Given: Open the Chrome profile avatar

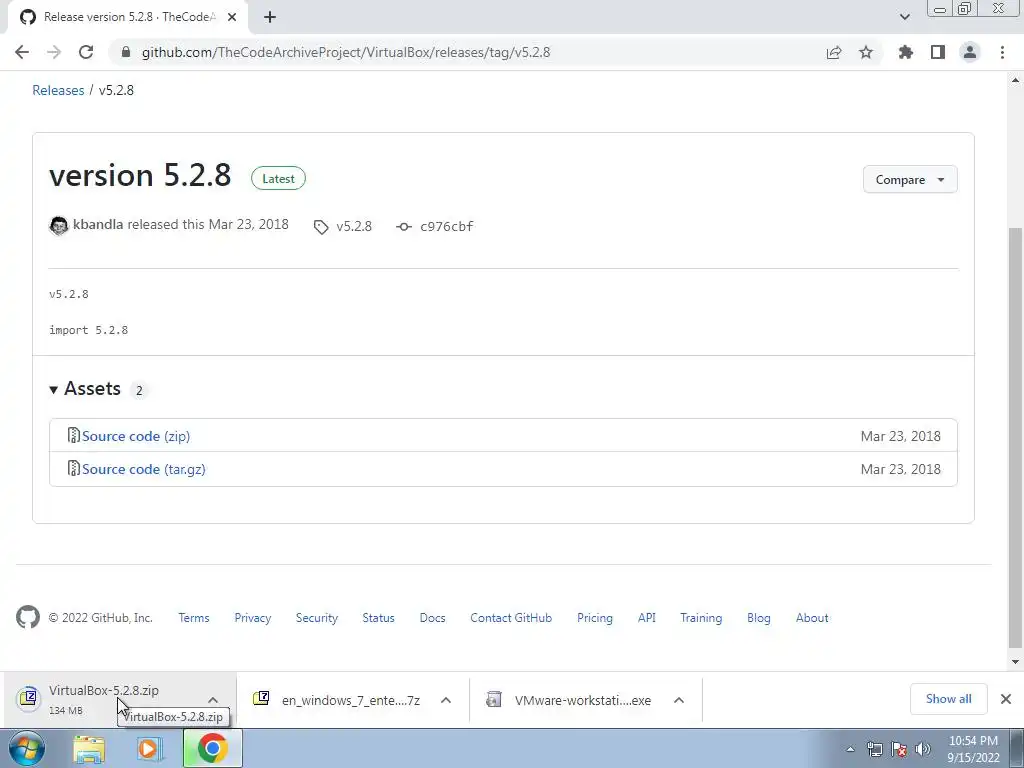Looking at the screenshot, I should tap(970, 52).
